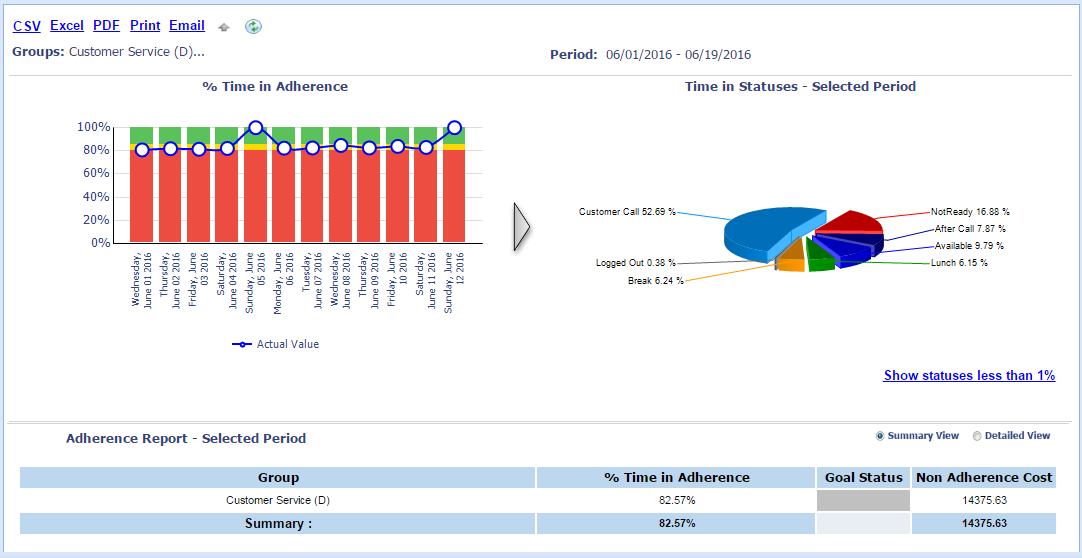Screen dimensions: 1082x558
Task: Select the Summary View radio button
Action: click(880, 436)
